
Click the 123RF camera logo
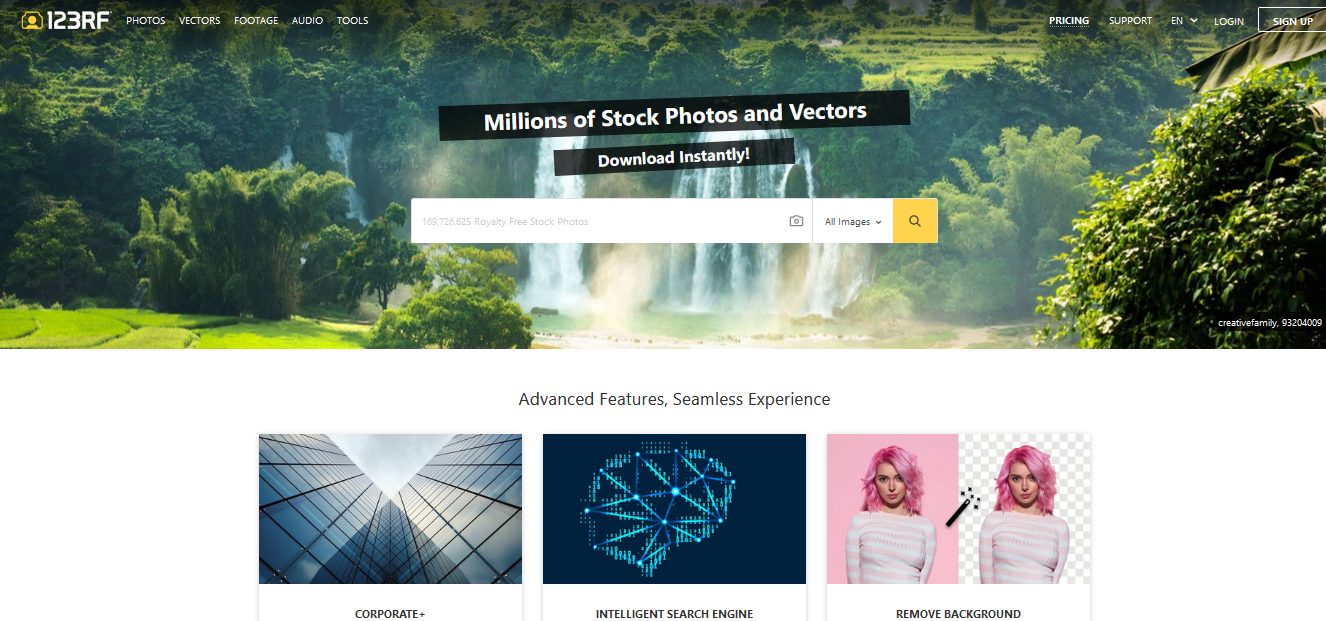tap(65, 20)
